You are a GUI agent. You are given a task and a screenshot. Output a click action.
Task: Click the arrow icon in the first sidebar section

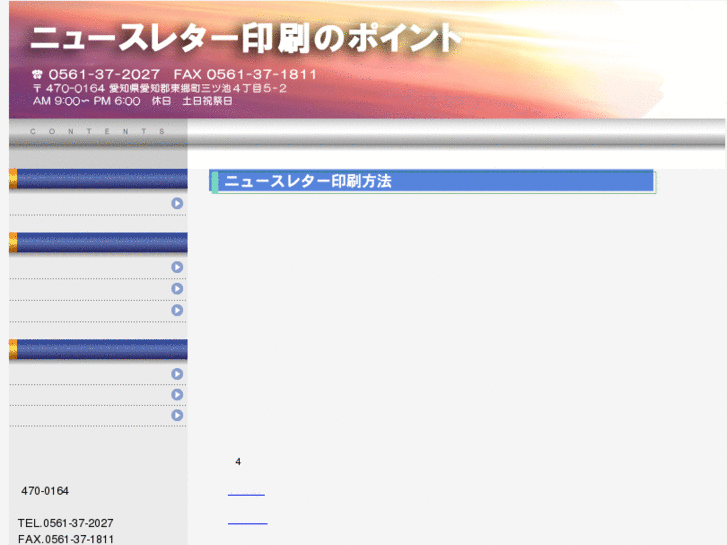[x=177, y=203]
